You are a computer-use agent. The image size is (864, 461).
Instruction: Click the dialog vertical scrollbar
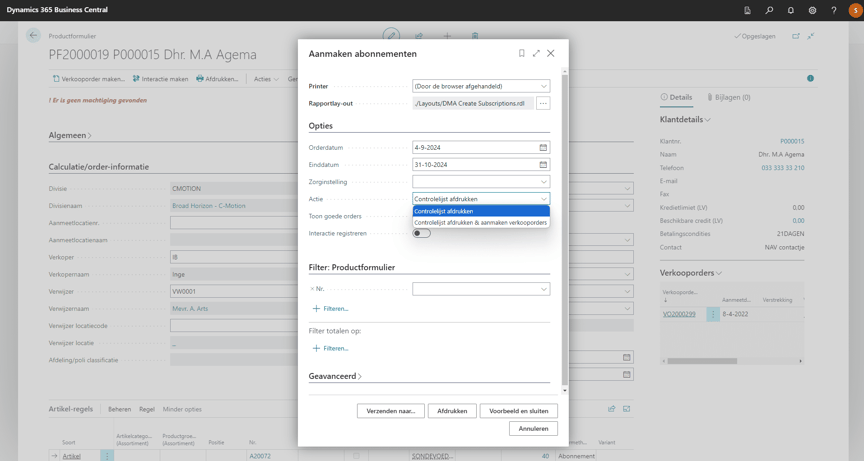coord(564,230)
